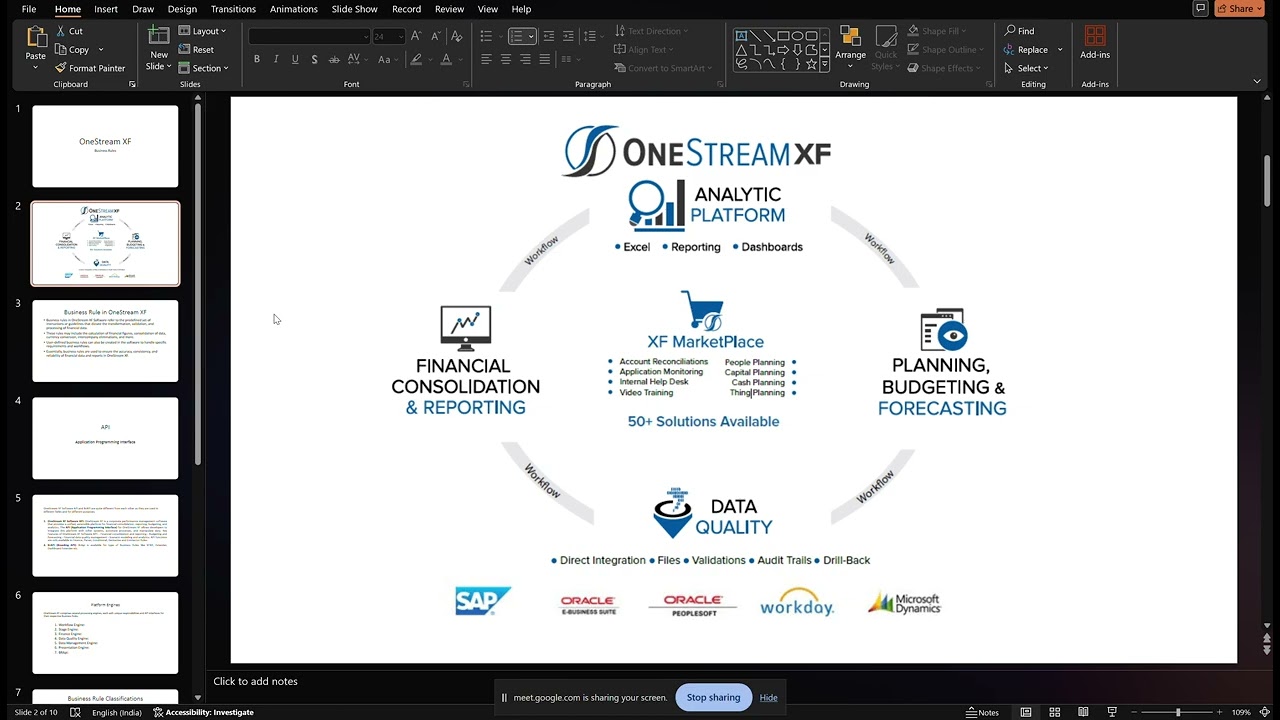The height and width of the screenshot is (720, 1280).
Task: Clear all formatting from text
Action: pos(457,36)
